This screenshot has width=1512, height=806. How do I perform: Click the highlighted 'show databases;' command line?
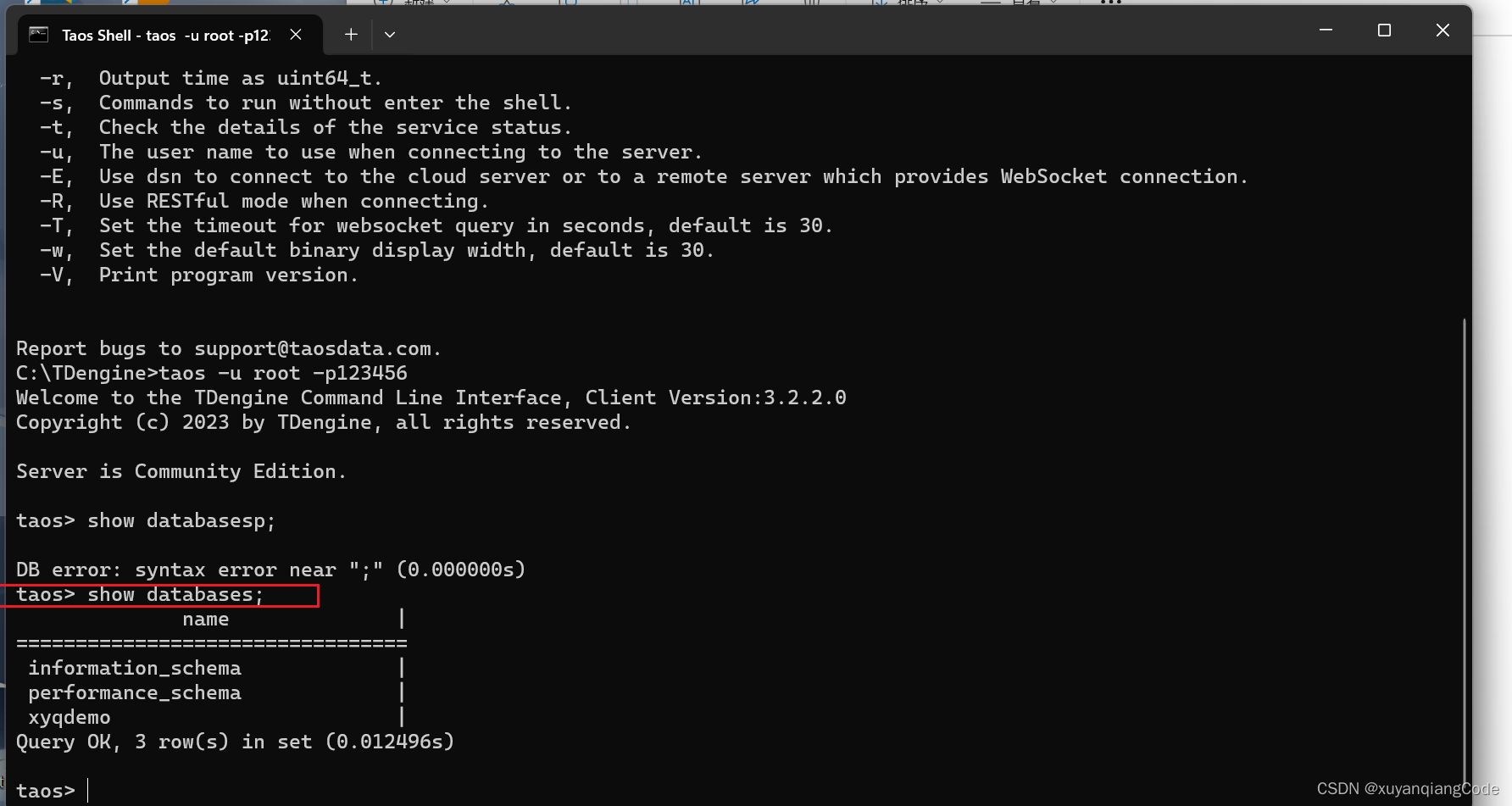coord(141,595)
